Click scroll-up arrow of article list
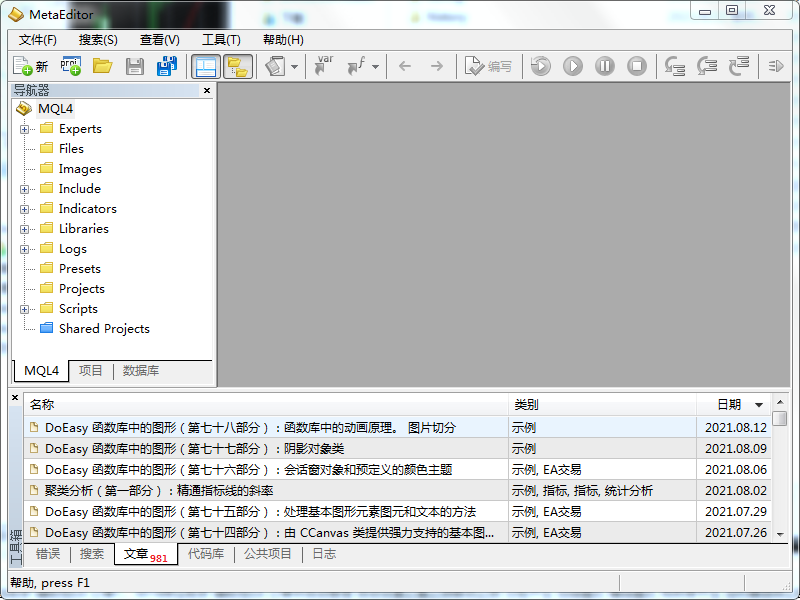Viewport: 800px width, 600px height. click(780, 402)
